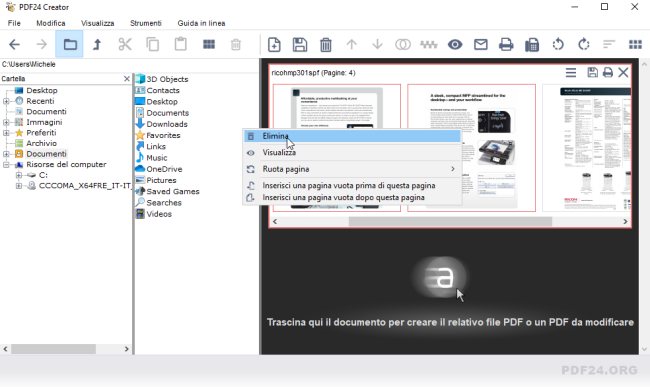Close the ricohmp301spf document panel

pyautogui.click(x=623, y=73)
